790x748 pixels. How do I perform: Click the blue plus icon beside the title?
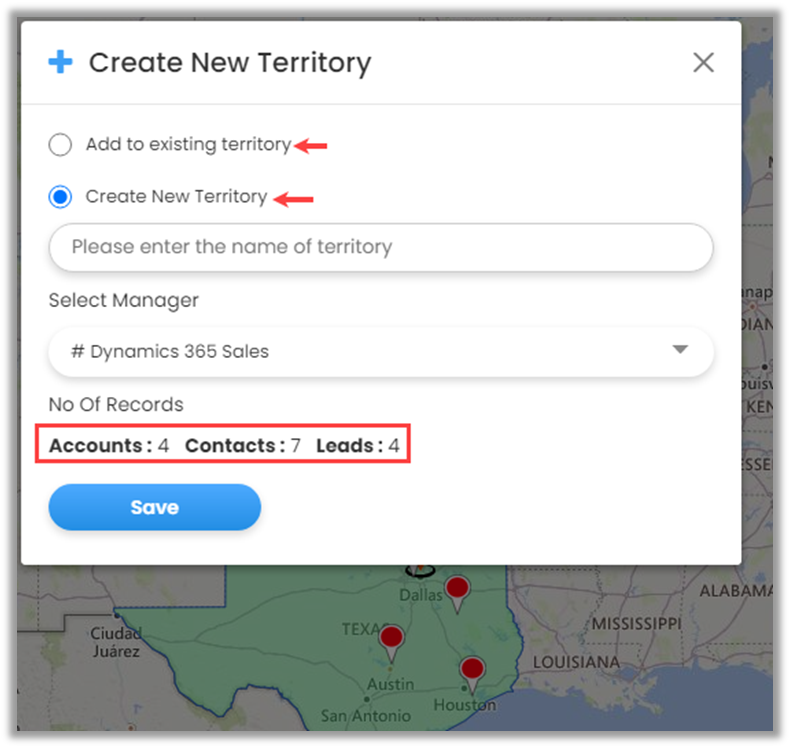(61, 62)
